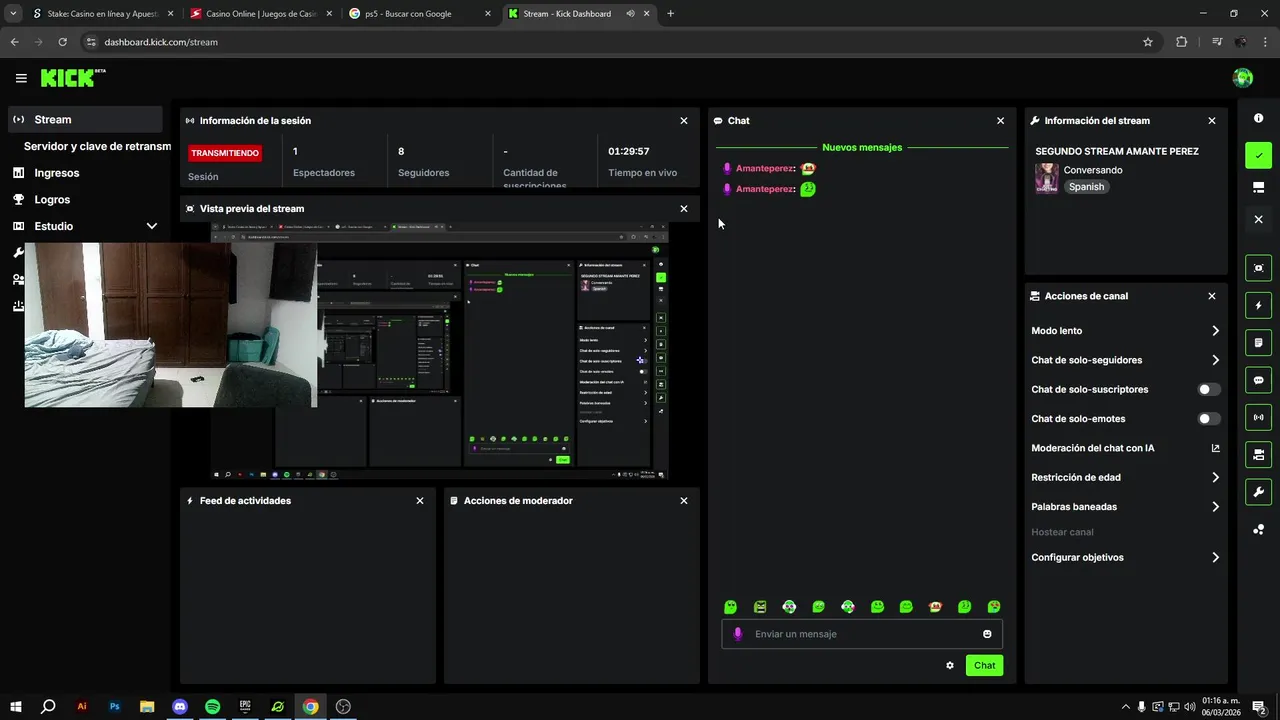Open the emoji picker in message box

(x=987, y=634)
